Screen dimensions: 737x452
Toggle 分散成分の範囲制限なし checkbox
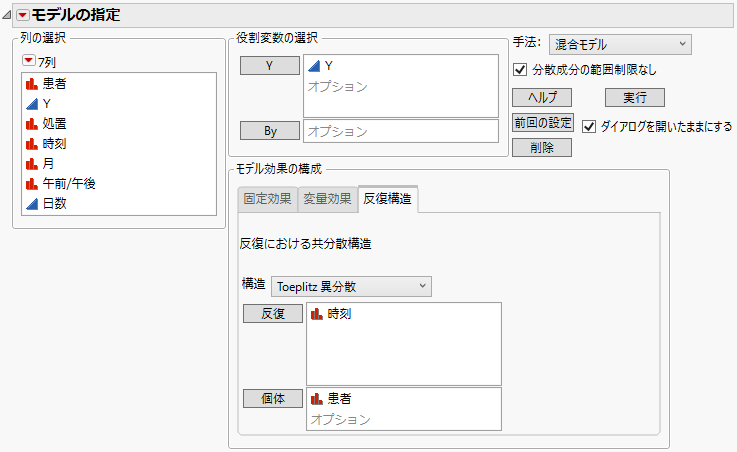520,70
